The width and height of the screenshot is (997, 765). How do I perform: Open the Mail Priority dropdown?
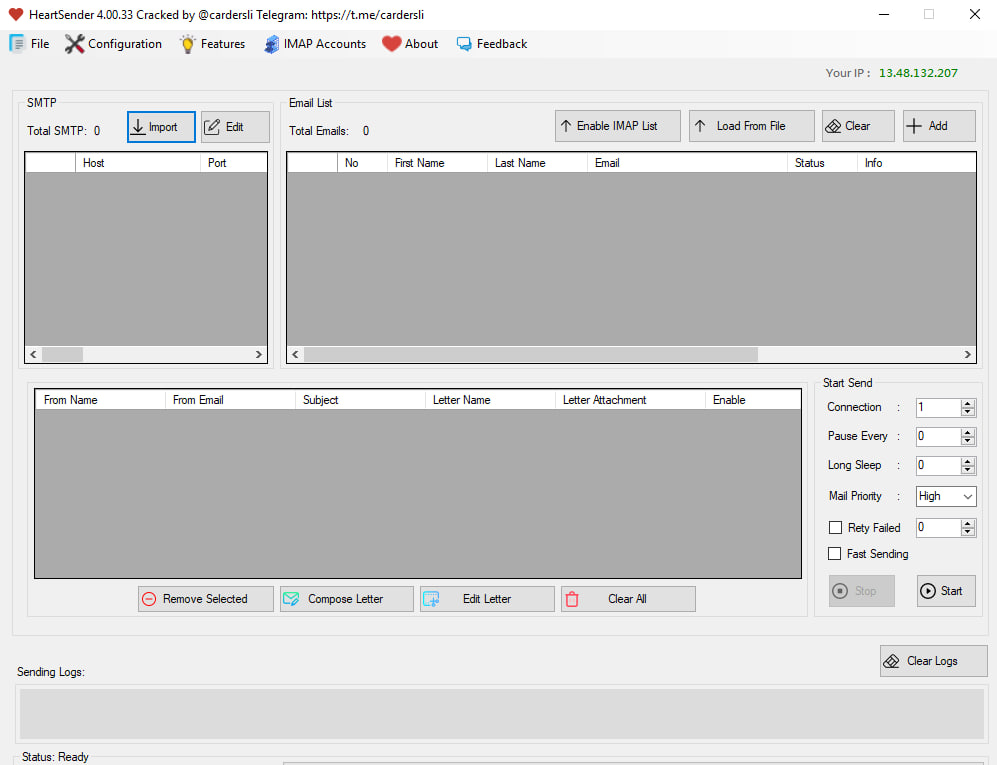pos(946,496)
